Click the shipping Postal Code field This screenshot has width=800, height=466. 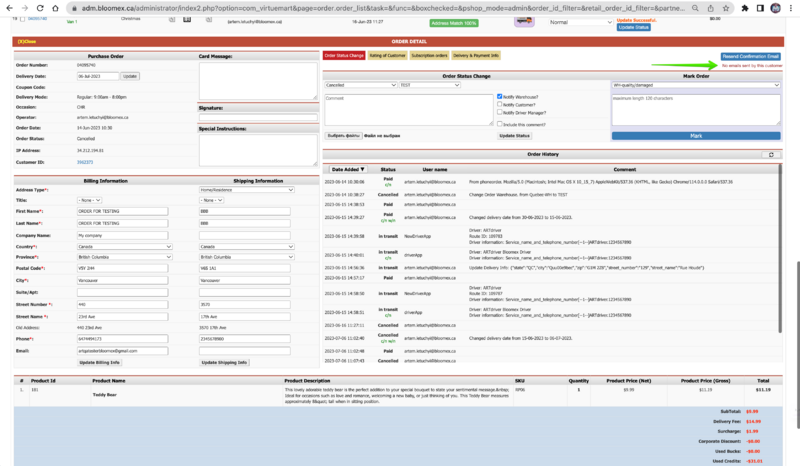tap(245, 268)
